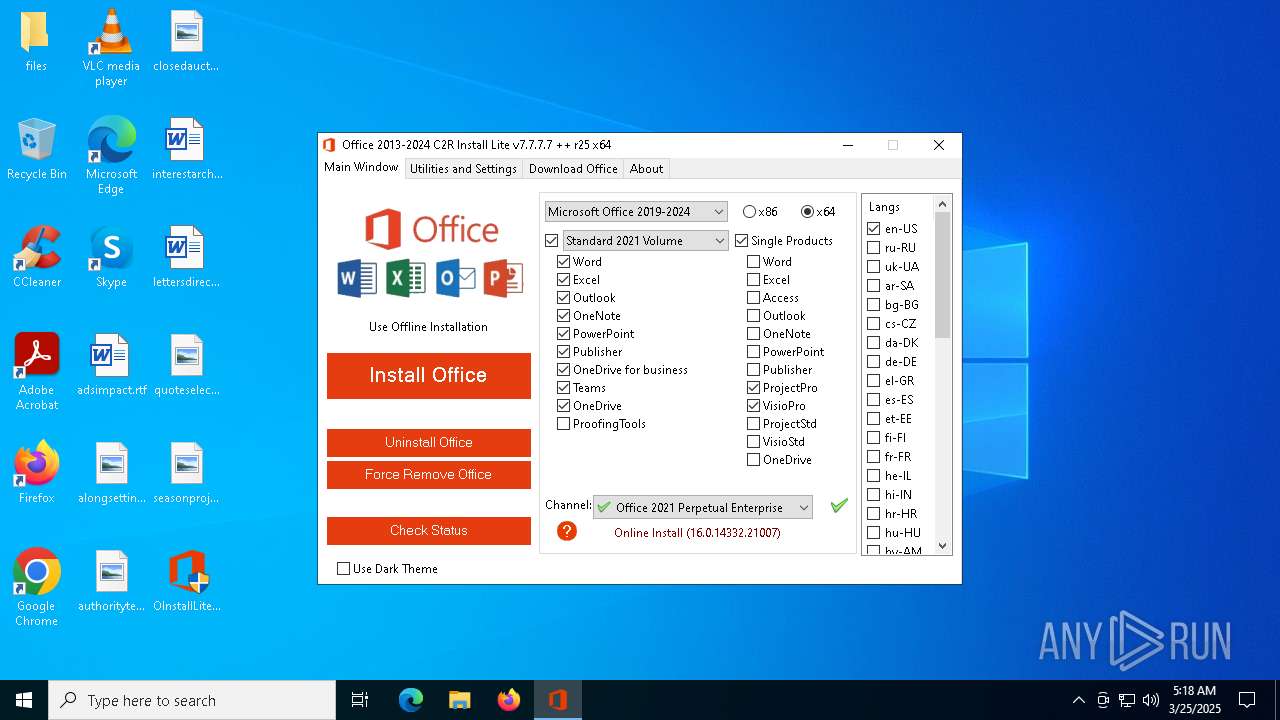Click Office installer taskbar icon
Image resolution: width=1280 pixels, height=720 pixels.
click(557, 700)
